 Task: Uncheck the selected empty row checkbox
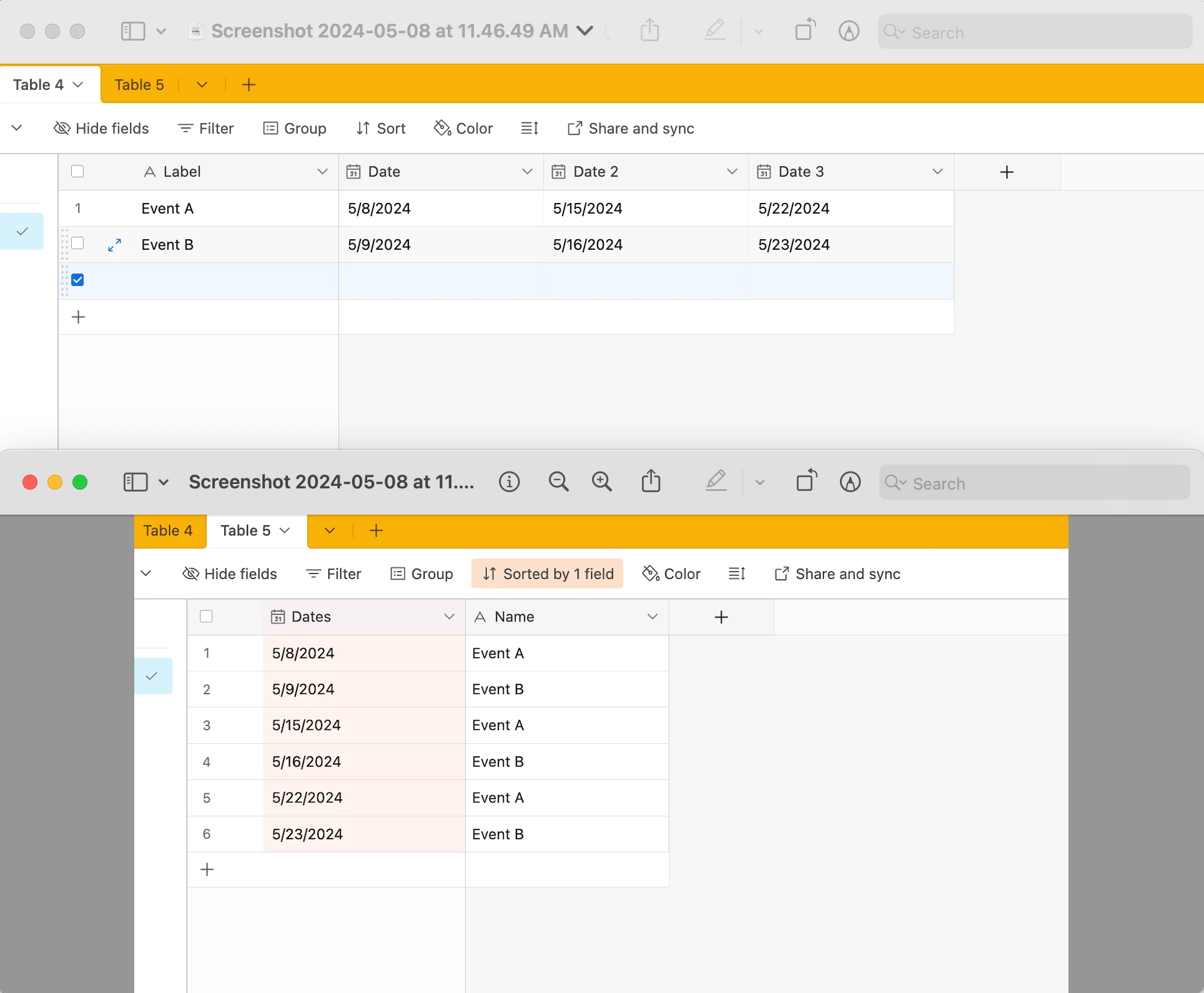[x=77, y=280]
